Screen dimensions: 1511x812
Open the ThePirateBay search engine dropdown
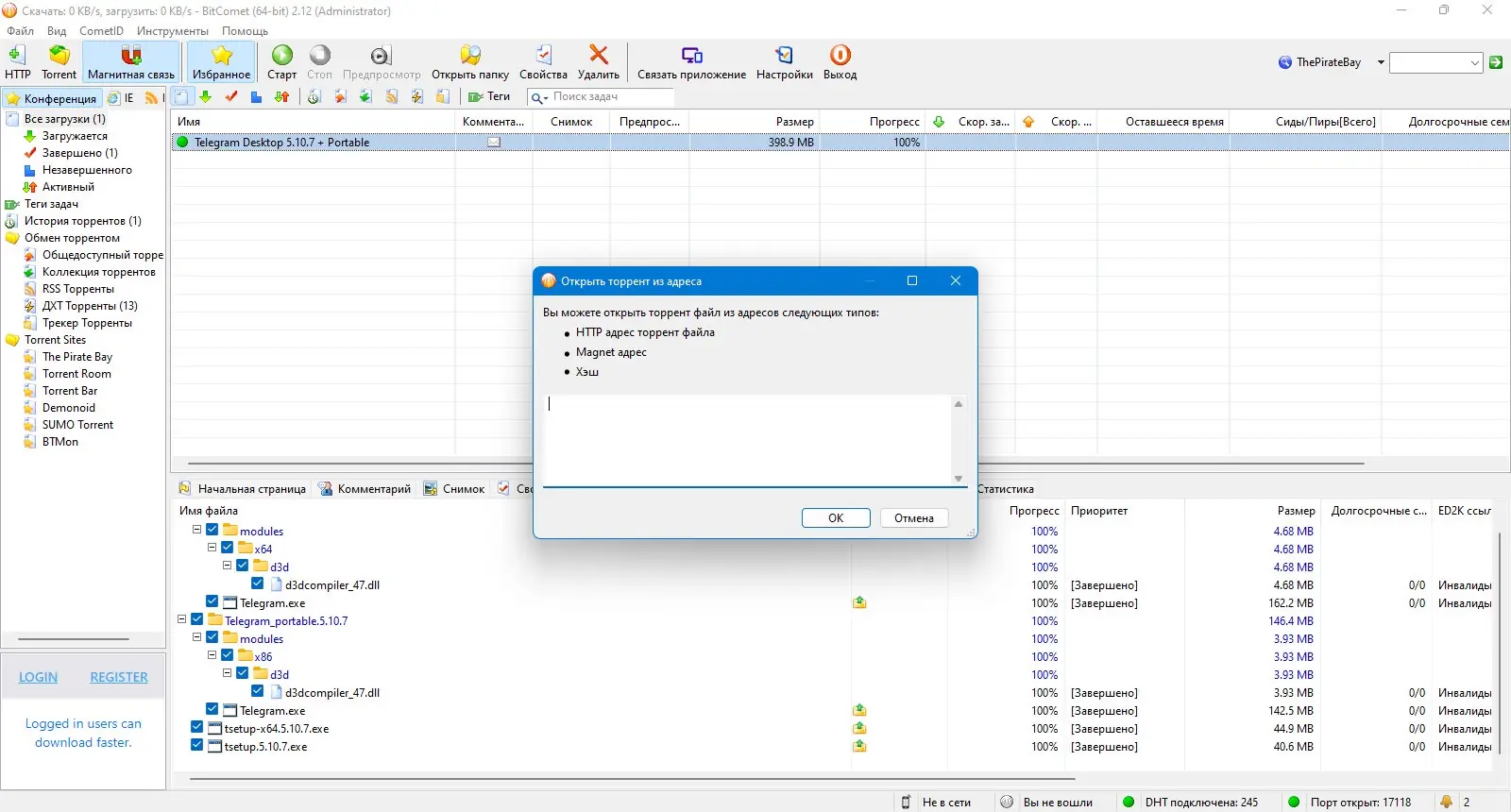click(1381, 62)
